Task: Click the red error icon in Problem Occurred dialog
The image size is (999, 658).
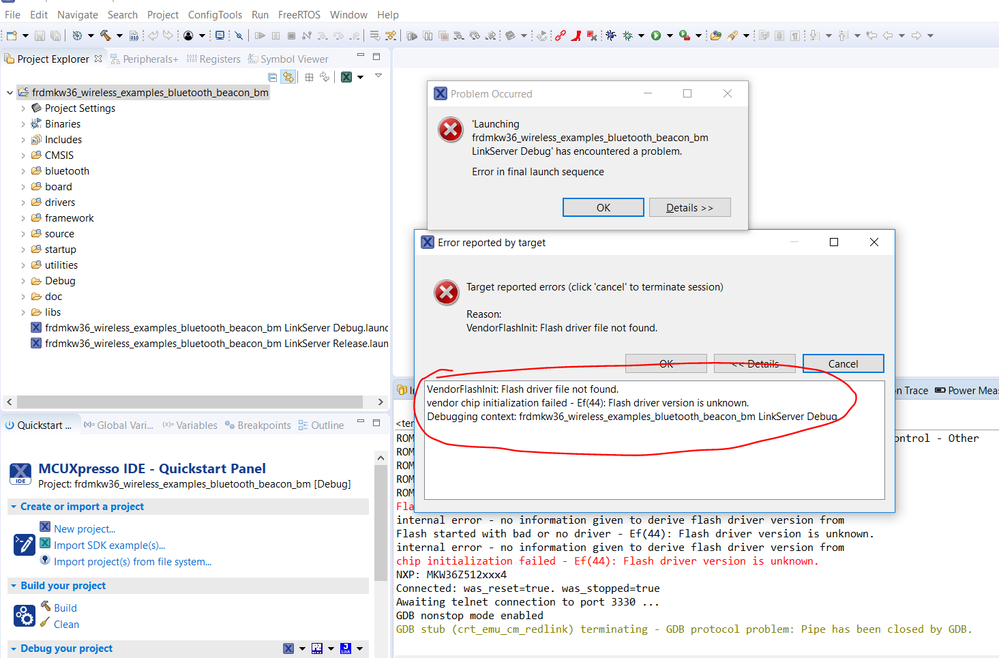Action: pyautogui.click(x=450, y=129)
